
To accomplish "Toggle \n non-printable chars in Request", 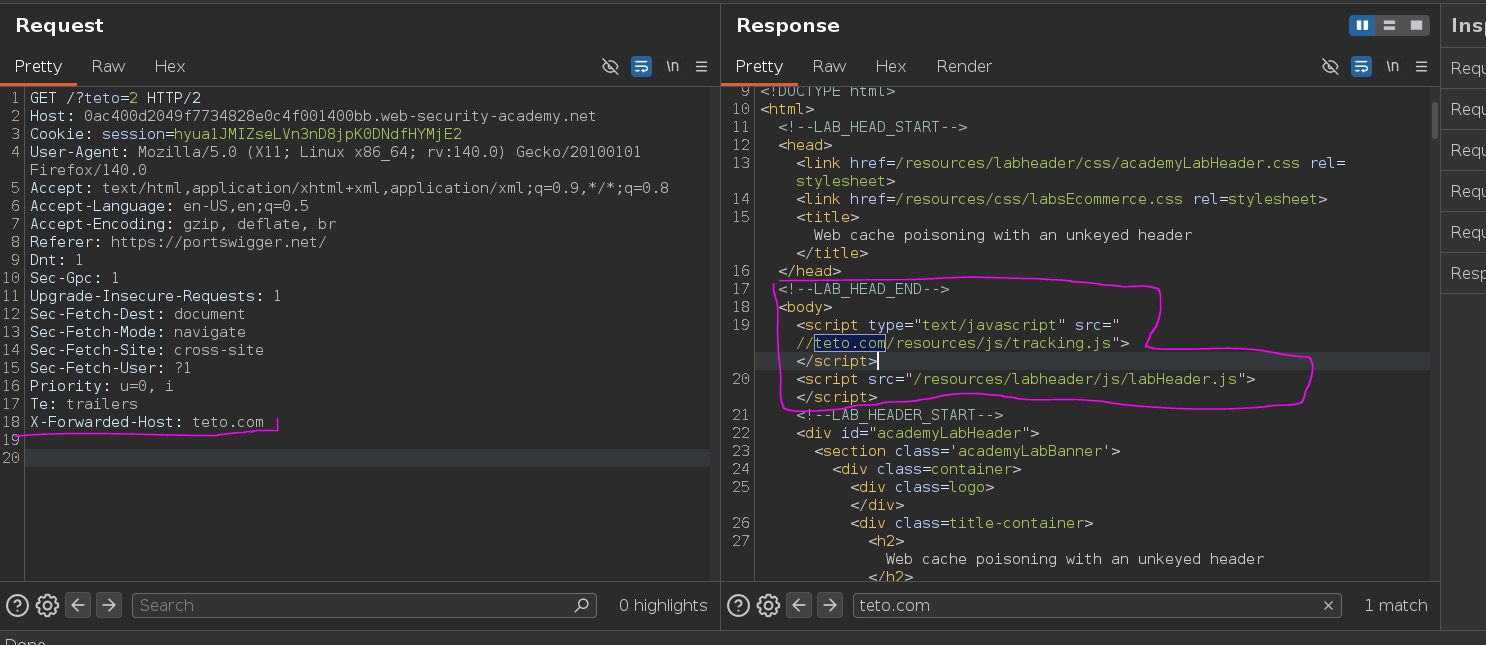I will pyautogui.click(x=672, y=66).
